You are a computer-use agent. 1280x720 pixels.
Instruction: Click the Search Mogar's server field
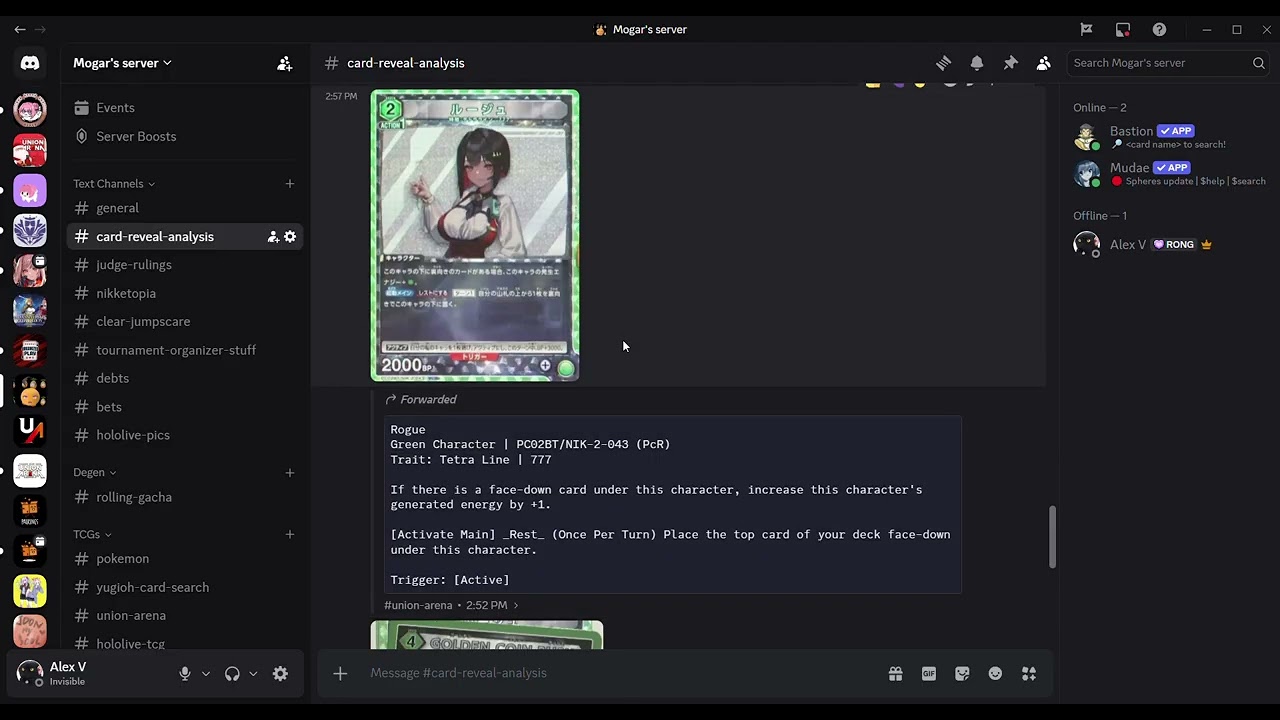[1169, 63]
